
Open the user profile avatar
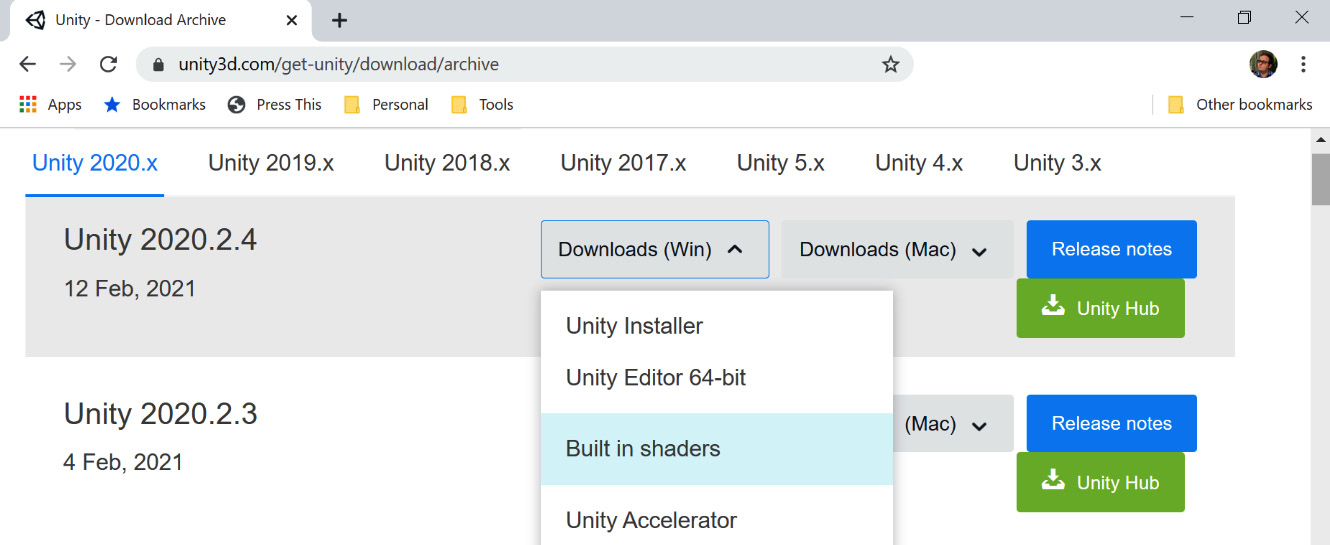tap(1263, 64)
